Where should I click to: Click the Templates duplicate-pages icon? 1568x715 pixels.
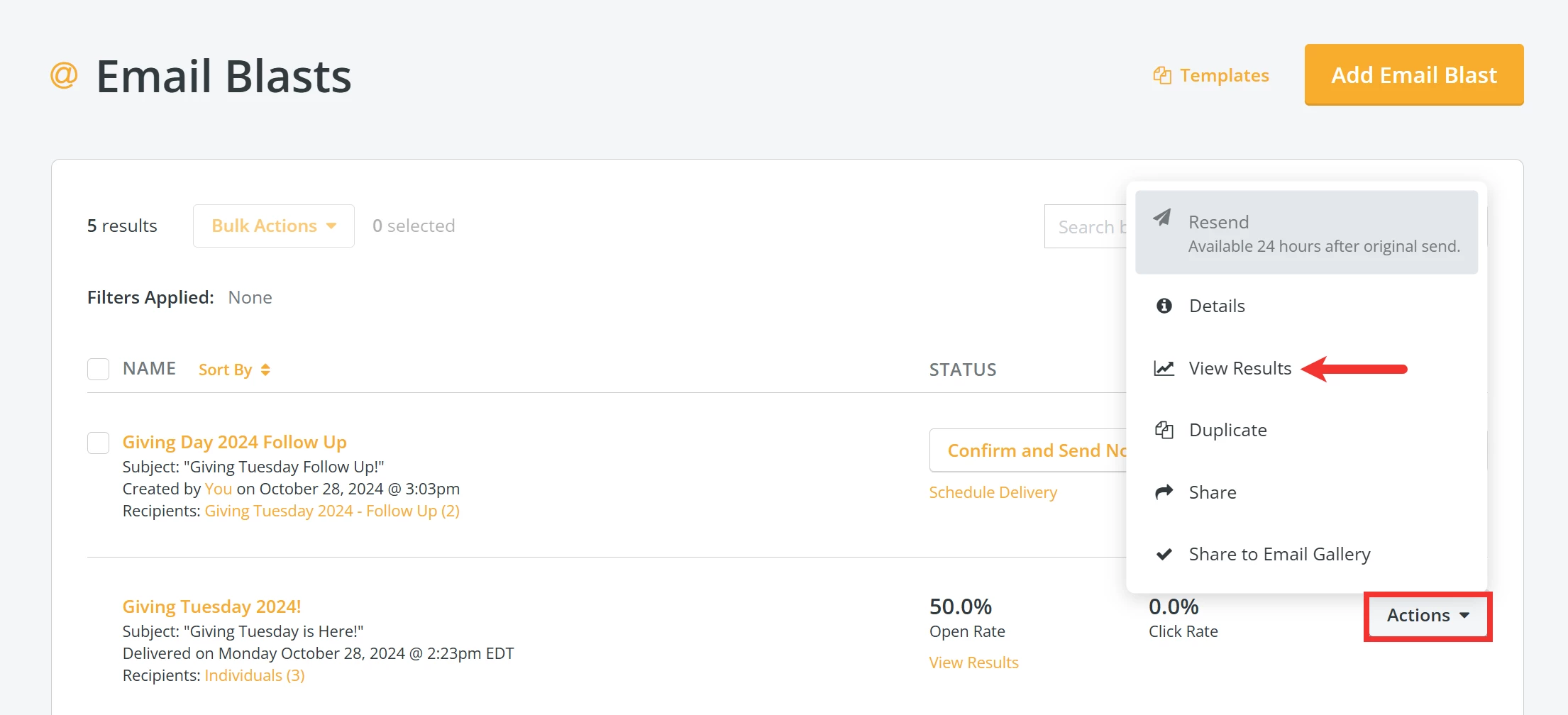pos(1161,74)
